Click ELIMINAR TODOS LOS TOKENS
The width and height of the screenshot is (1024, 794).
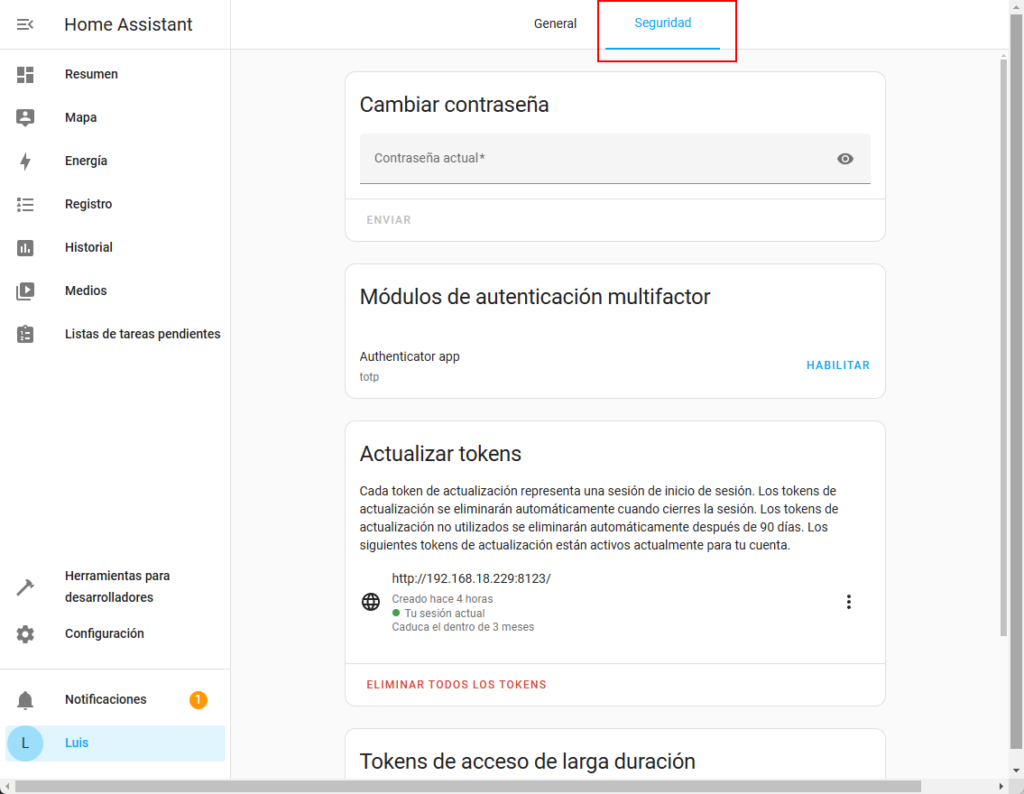(x=457, y=685)
